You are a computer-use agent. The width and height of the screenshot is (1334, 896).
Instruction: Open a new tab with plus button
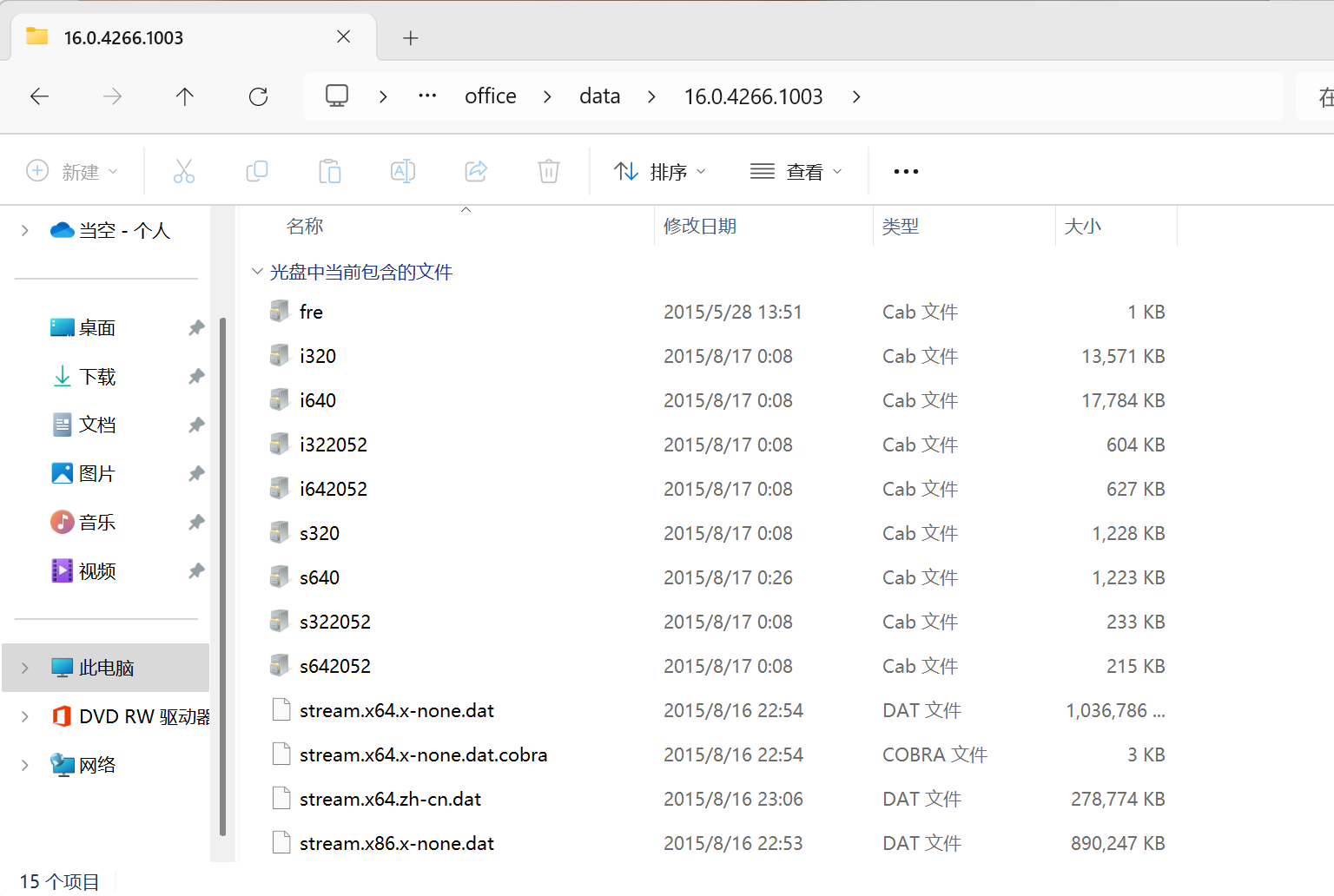(x=411, y=37)
